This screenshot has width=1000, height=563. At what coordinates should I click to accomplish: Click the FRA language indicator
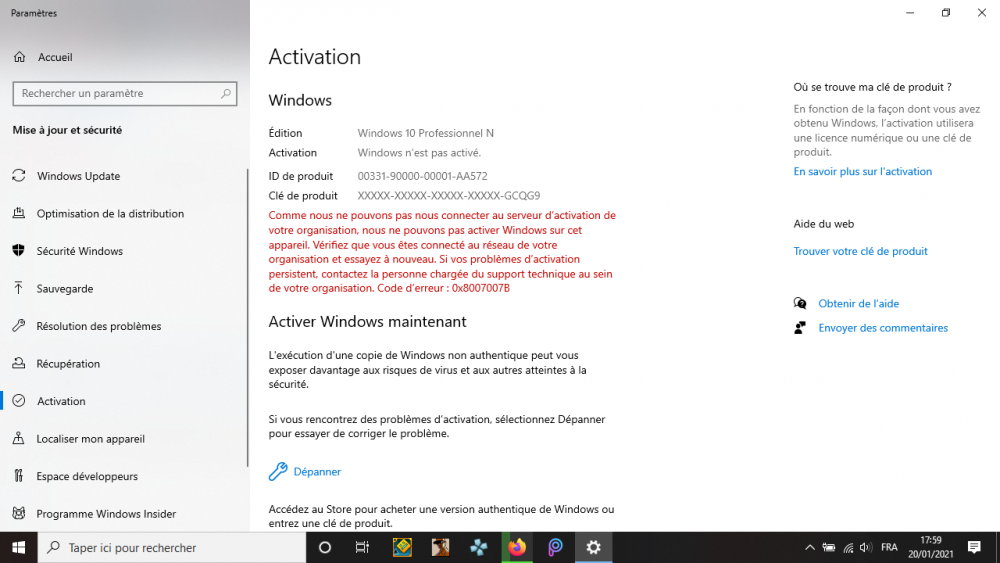(889, 548)
